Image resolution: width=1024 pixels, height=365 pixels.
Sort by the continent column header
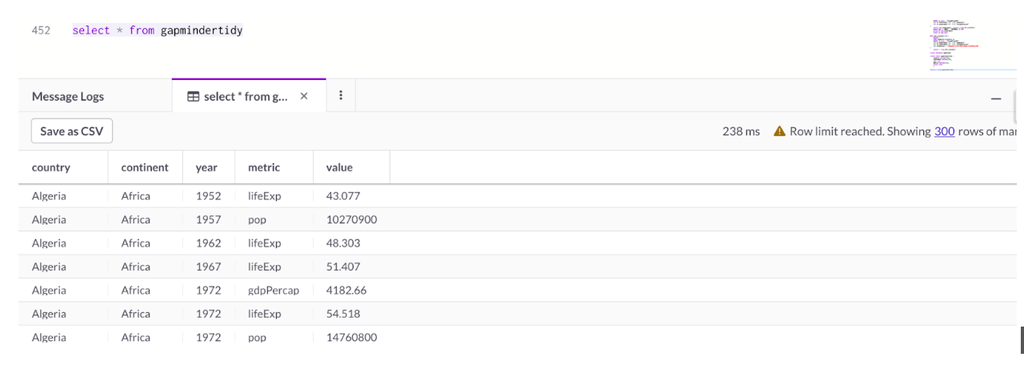[x=145, y=167]
